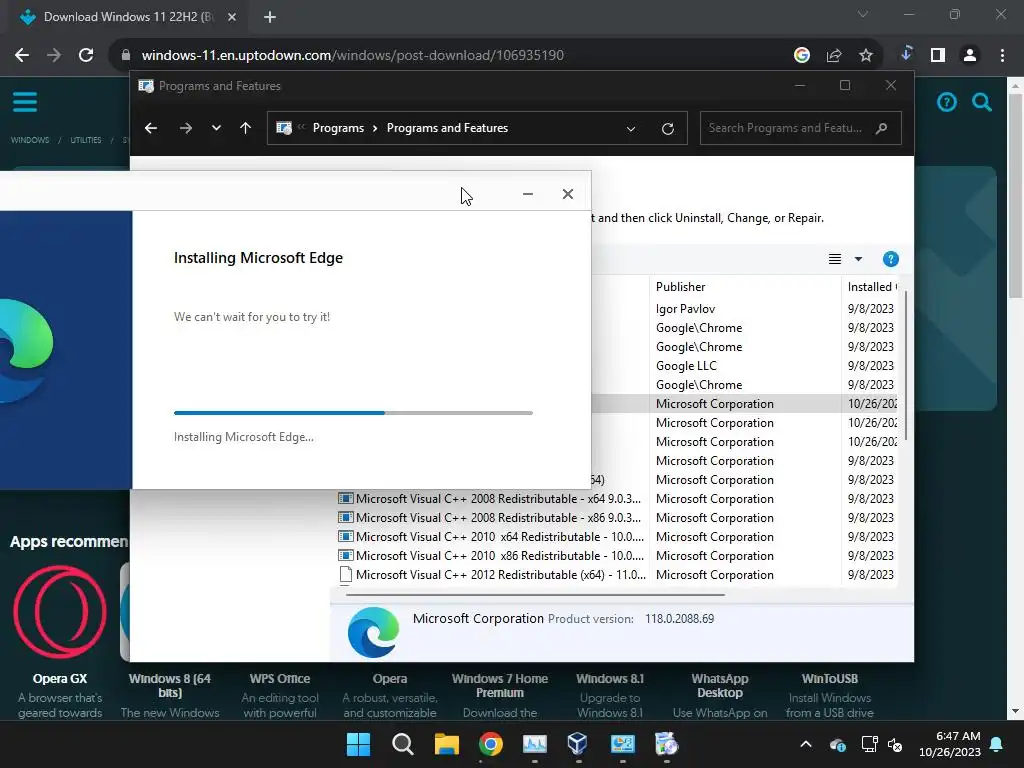Minimize the Edge installer dialog
Viewport: 1024px width, 768px height.
(x=528, y=194)
